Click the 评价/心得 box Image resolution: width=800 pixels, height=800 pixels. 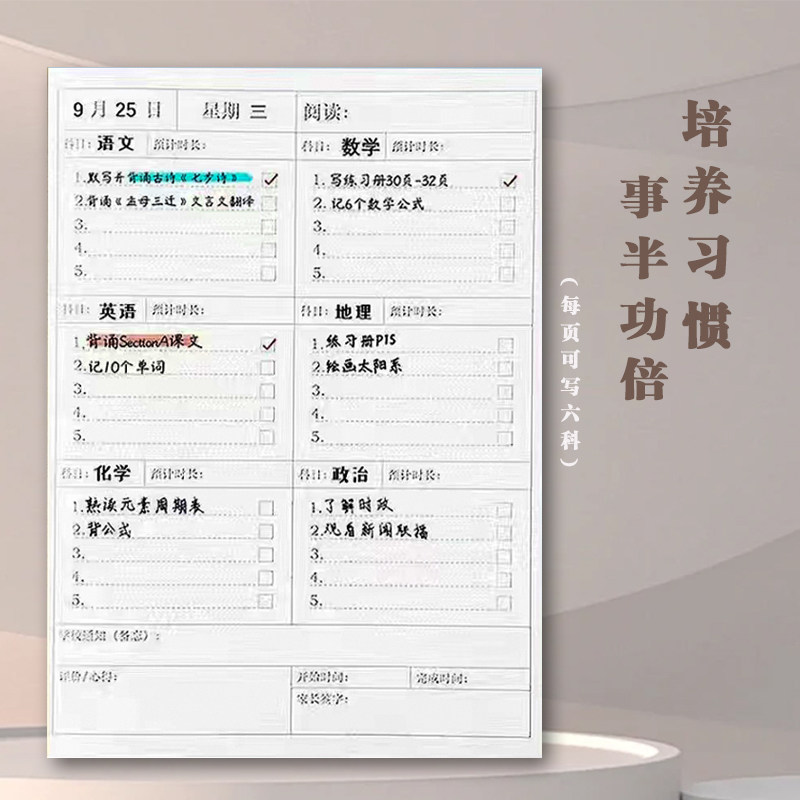[172, 700]
